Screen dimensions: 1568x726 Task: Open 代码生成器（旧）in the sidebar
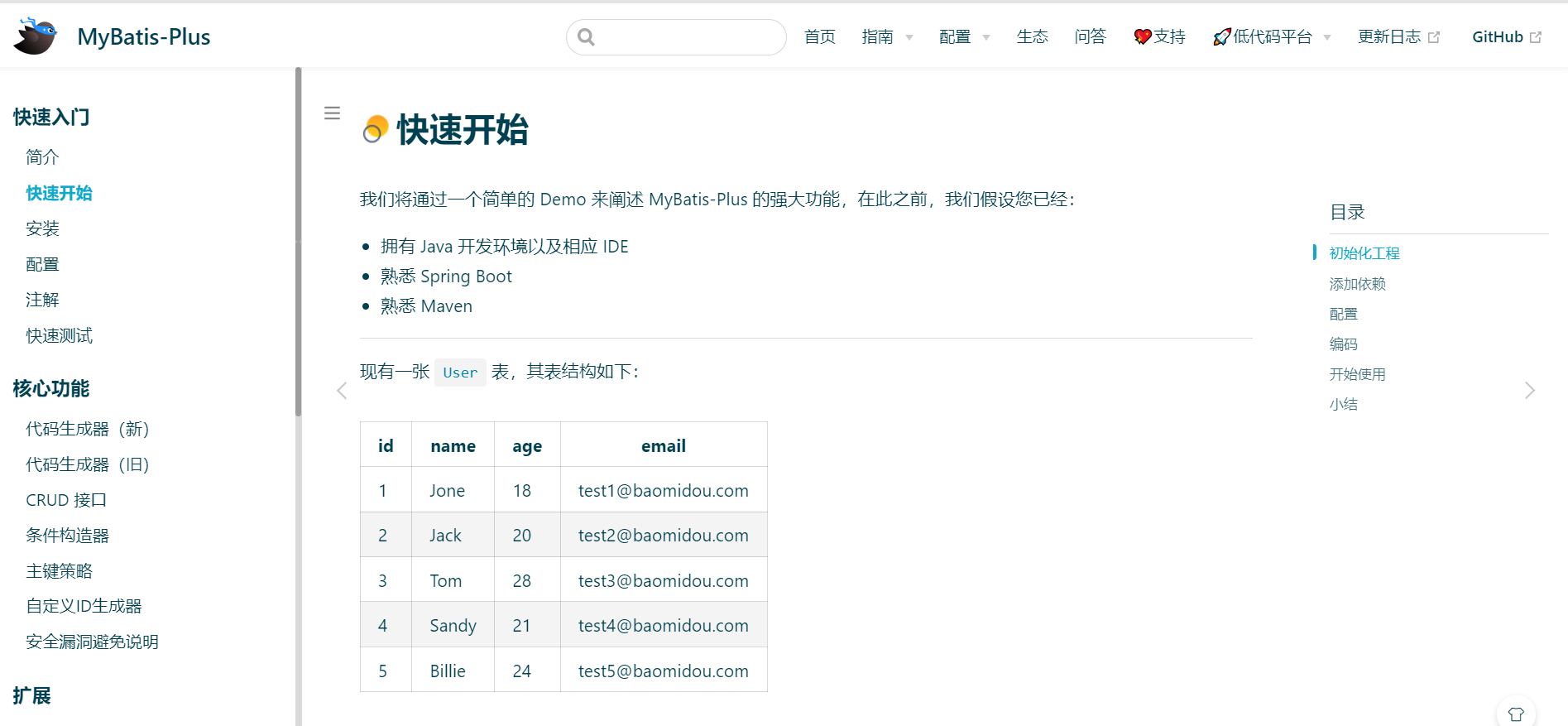click(88, 464)
